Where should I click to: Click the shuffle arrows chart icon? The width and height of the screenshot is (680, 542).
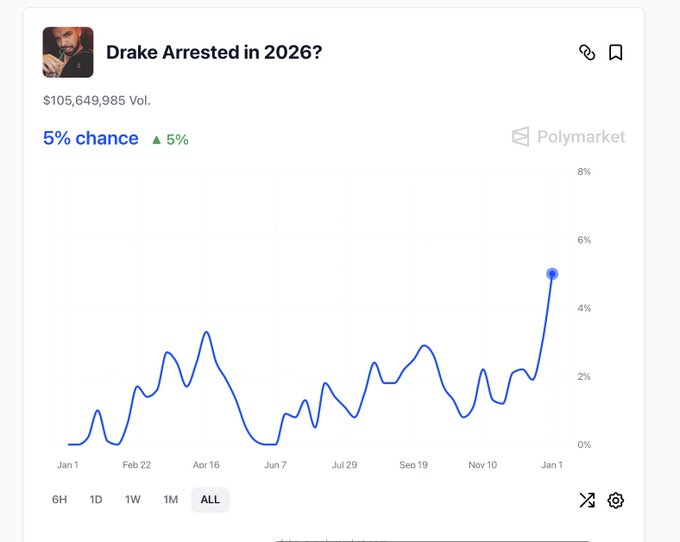click(587, 500)
